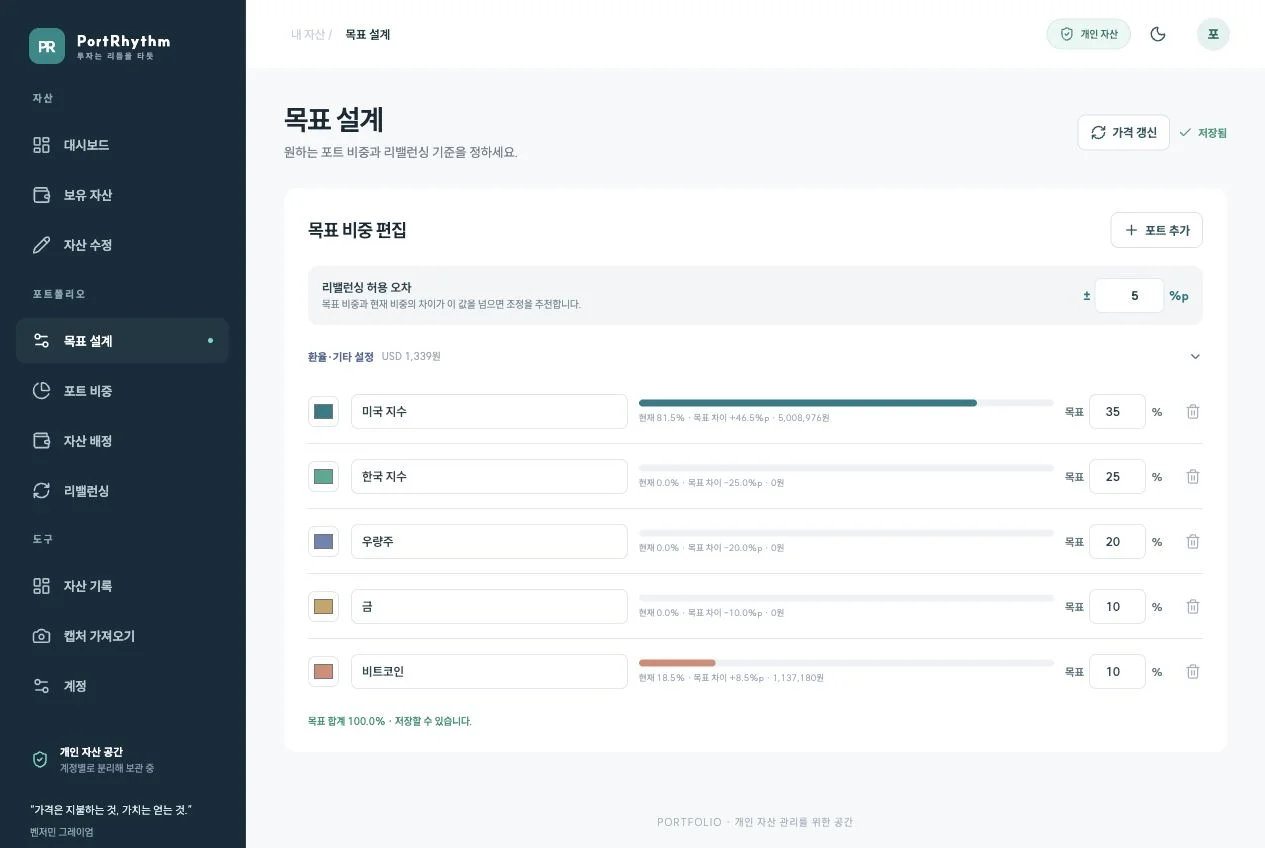1265x848 pixels.
Task: Click the 비트코인 name field
Action: (489, 672)
